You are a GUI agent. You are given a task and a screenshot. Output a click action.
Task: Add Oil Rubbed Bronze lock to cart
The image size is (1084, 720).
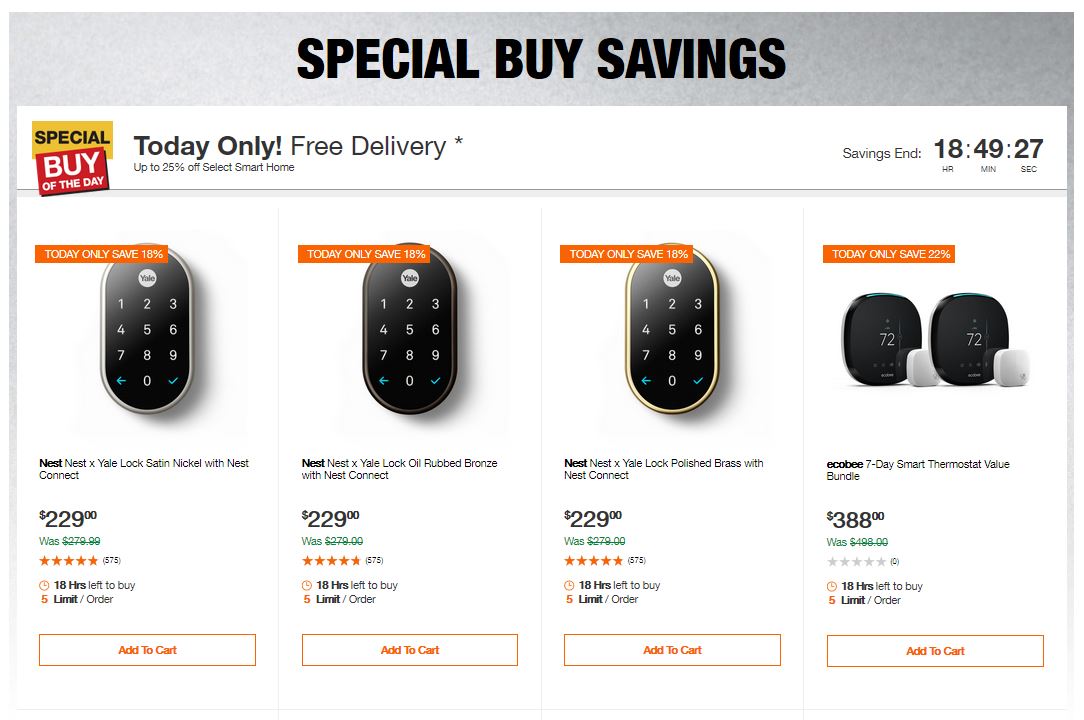[x=410, y=650]
